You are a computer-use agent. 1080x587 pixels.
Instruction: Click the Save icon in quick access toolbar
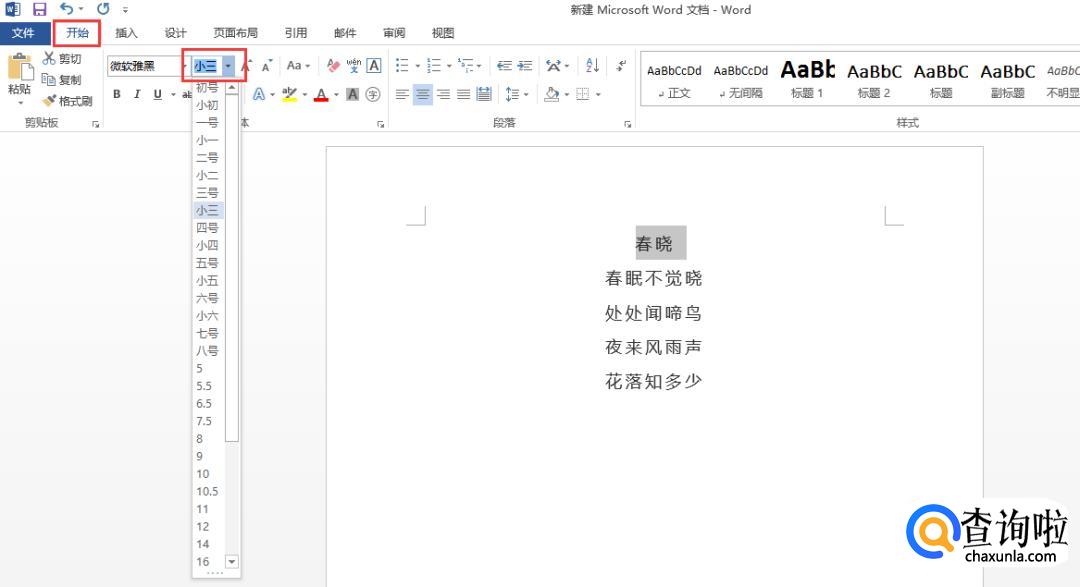coord(40,9)
